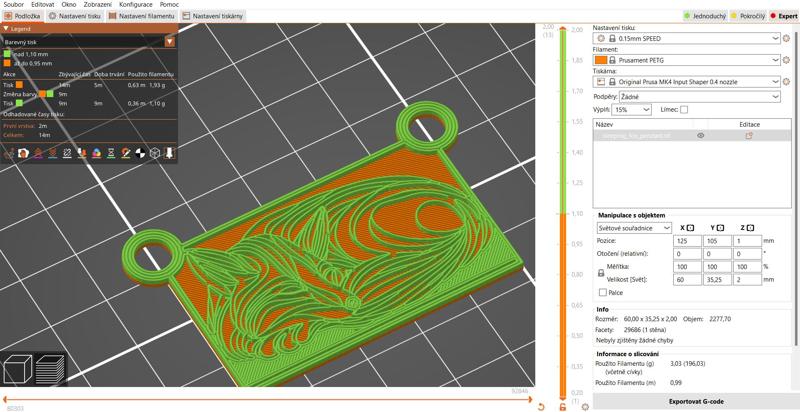Click the orange lock icon below vertical slider
800x412 pixels.
(562, 407)
